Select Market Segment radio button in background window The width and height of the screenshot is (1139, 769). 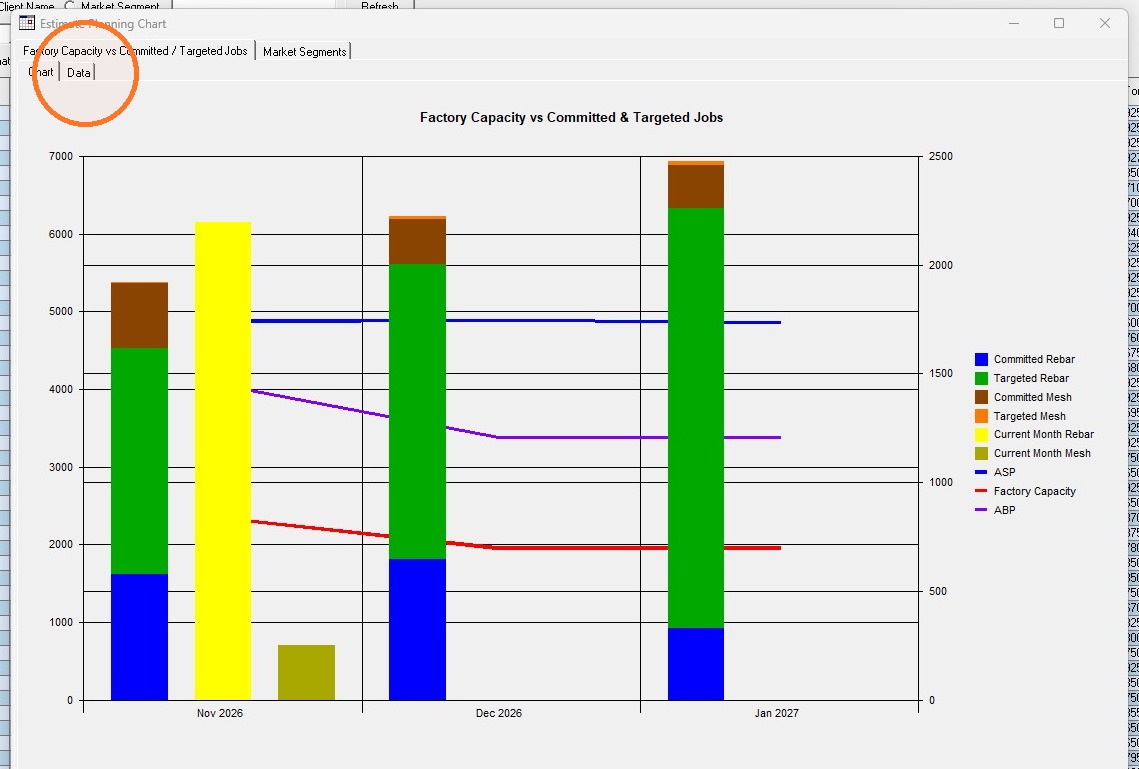(70, 6)
